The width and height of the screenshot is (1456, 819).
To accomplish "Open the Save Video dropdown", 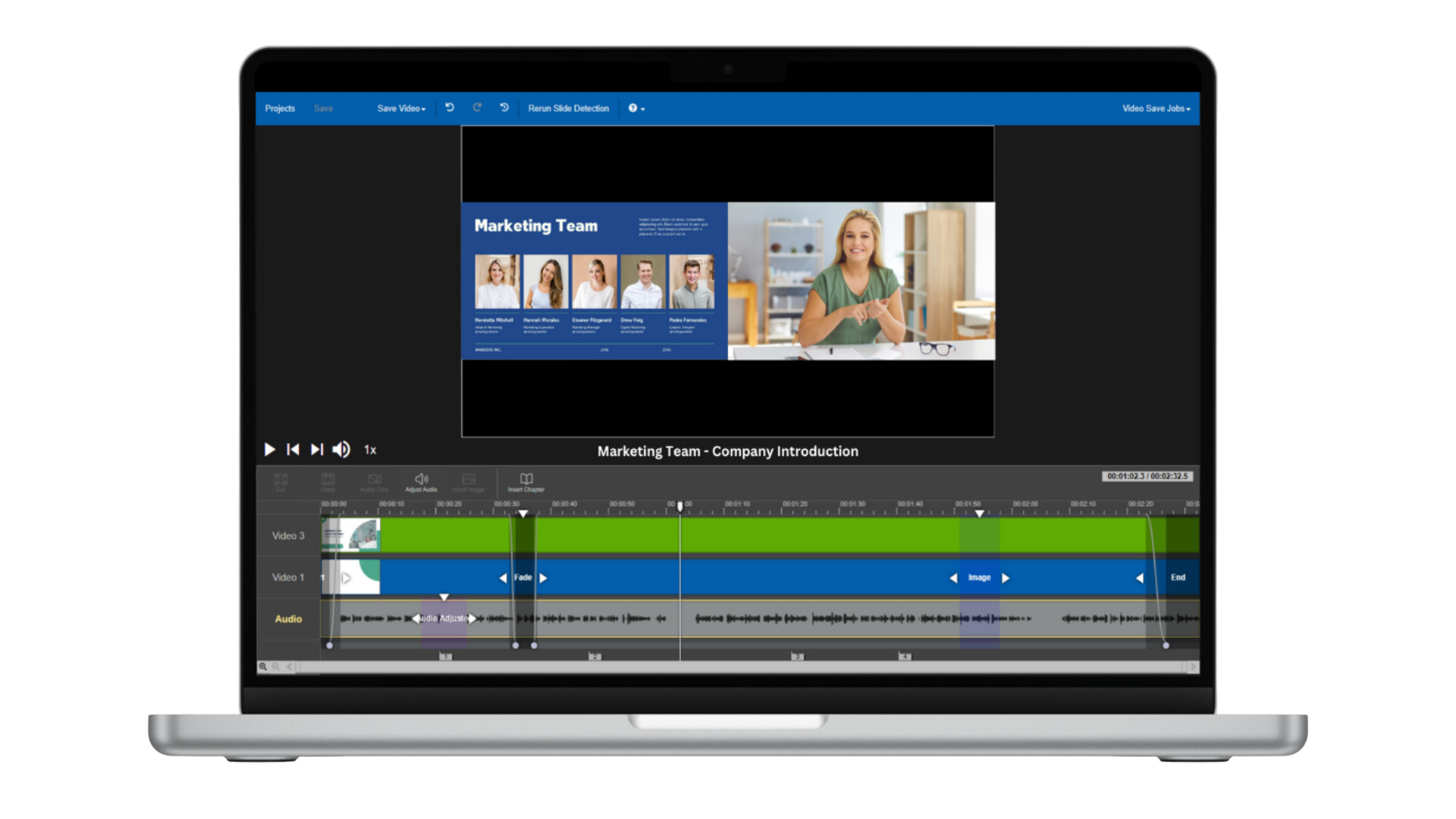I will pos(401,108).
